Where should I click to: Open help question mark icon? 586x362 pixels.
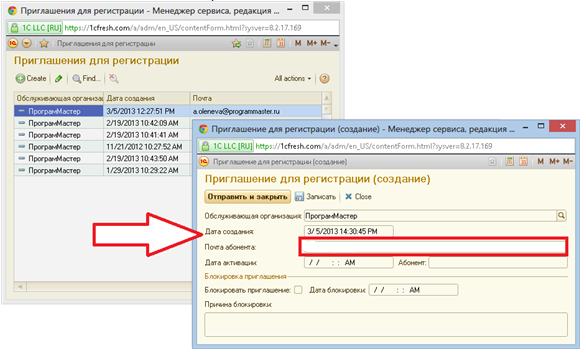[324, 78]
